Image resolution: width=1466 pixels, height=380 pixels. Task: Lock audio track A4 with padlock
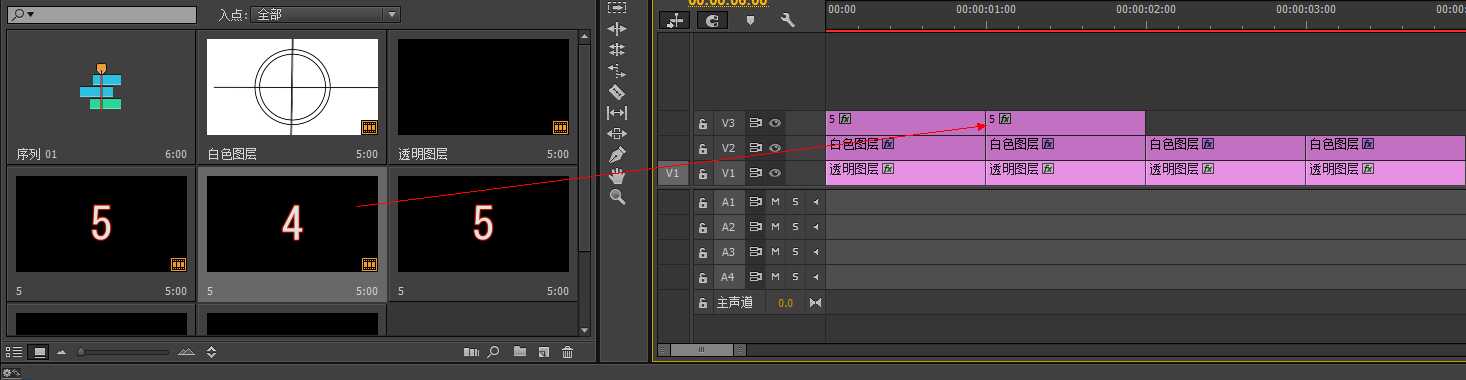point(703,277)
